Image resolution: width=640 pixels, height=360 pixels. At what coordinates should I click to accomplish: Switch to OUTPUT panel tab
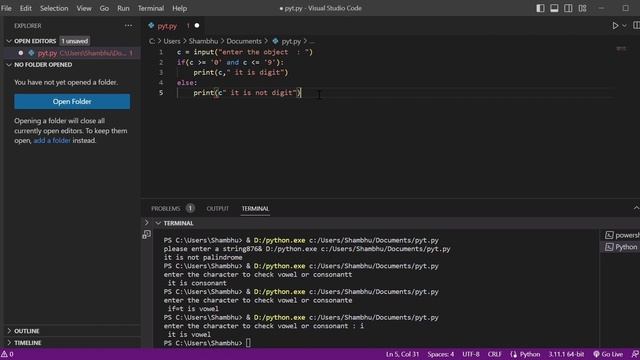[x=218, y=209]
